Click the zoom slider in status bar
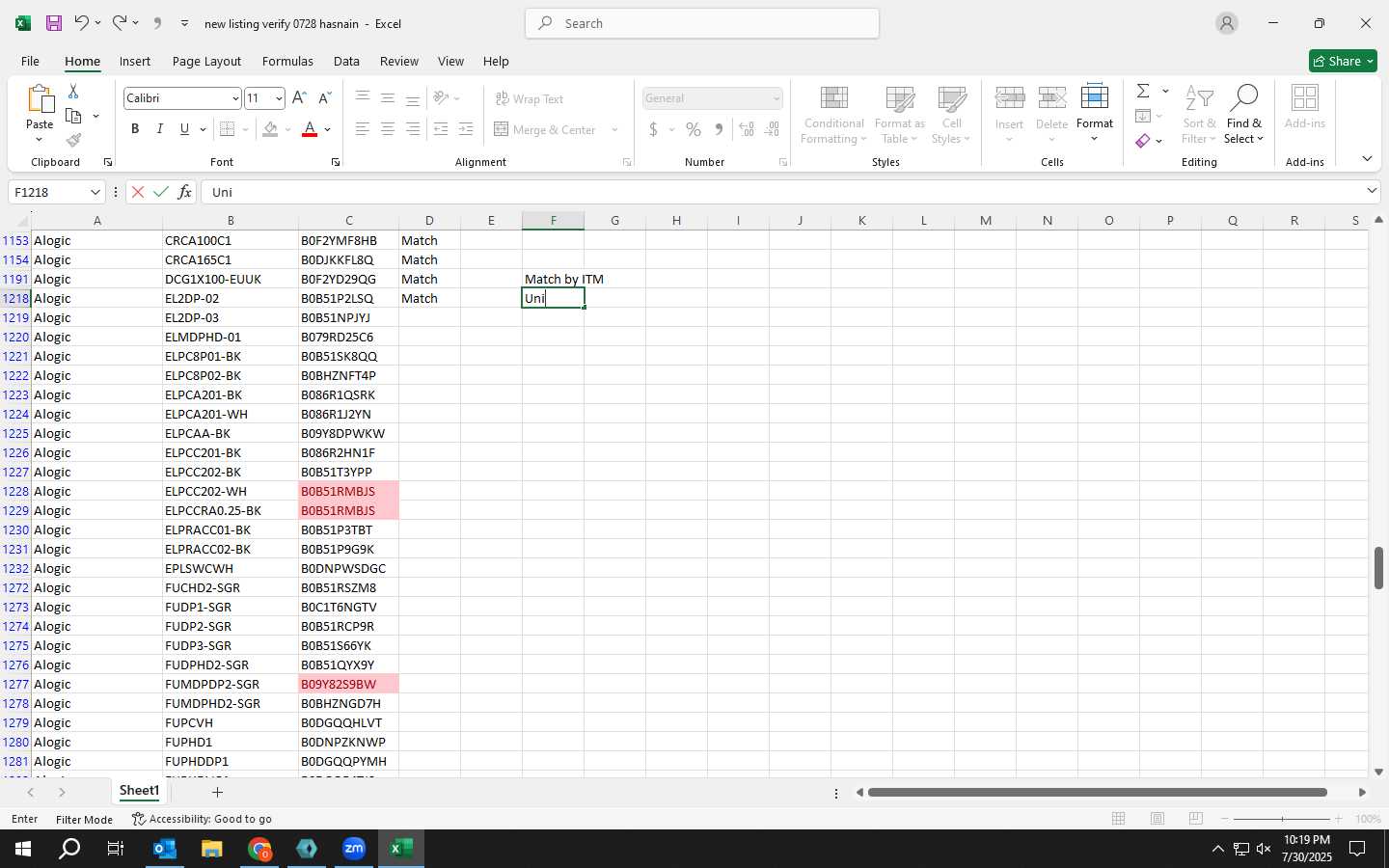Image resolution: width=1389 pixels, height=868 pixels. [1282, 819]
